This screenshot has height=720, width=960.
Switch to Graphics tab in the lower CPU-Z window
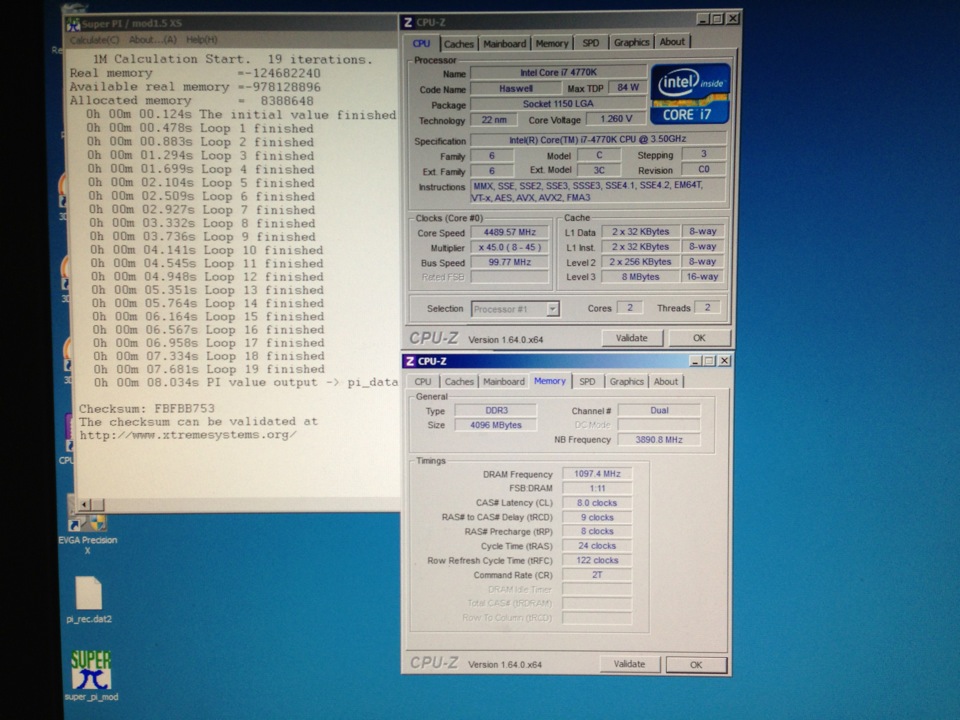pos(627,382)
